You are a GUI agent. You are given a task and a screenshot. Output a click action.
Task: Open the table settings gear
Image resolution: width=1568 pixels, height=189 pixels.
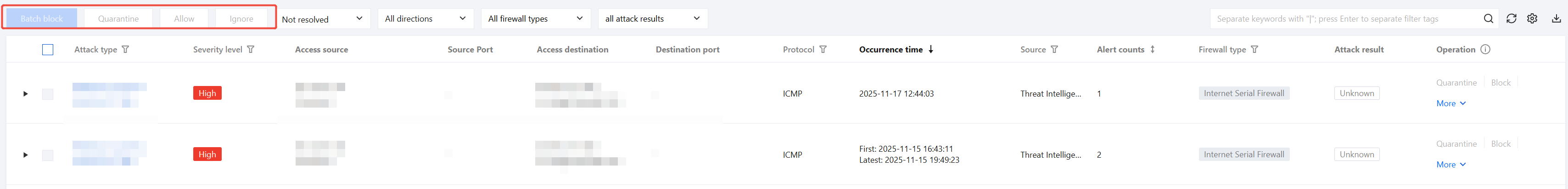coord(1532,19)
